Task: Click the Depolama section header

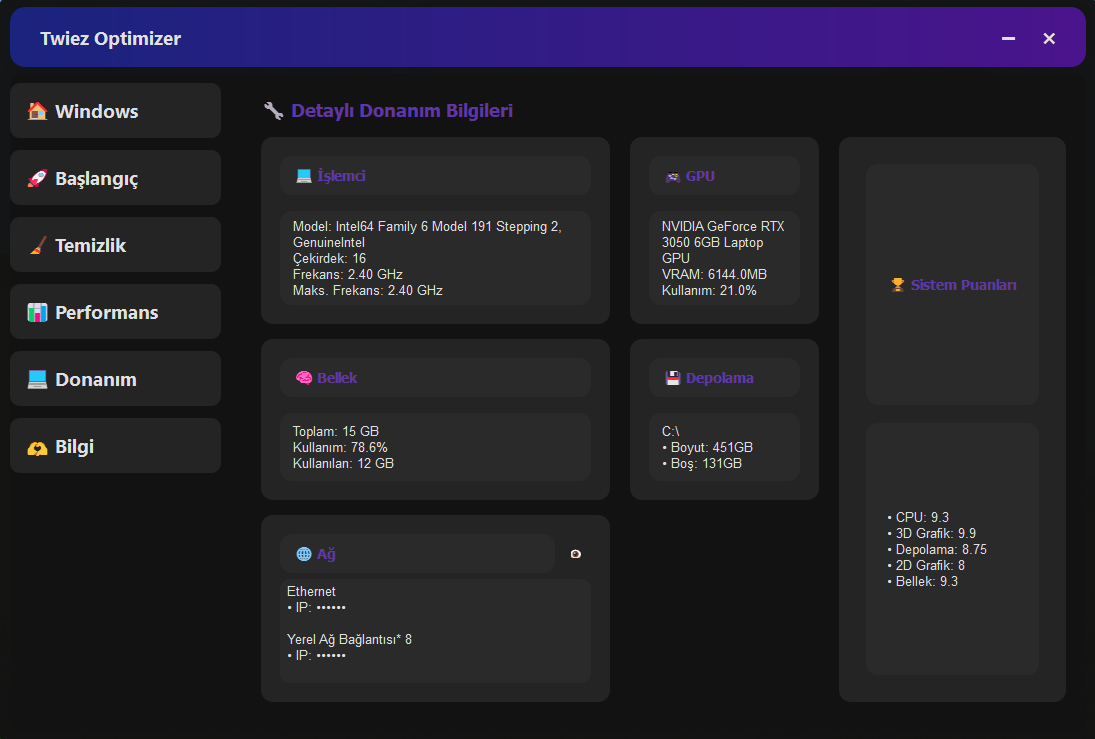Action: tap(724, 377)
